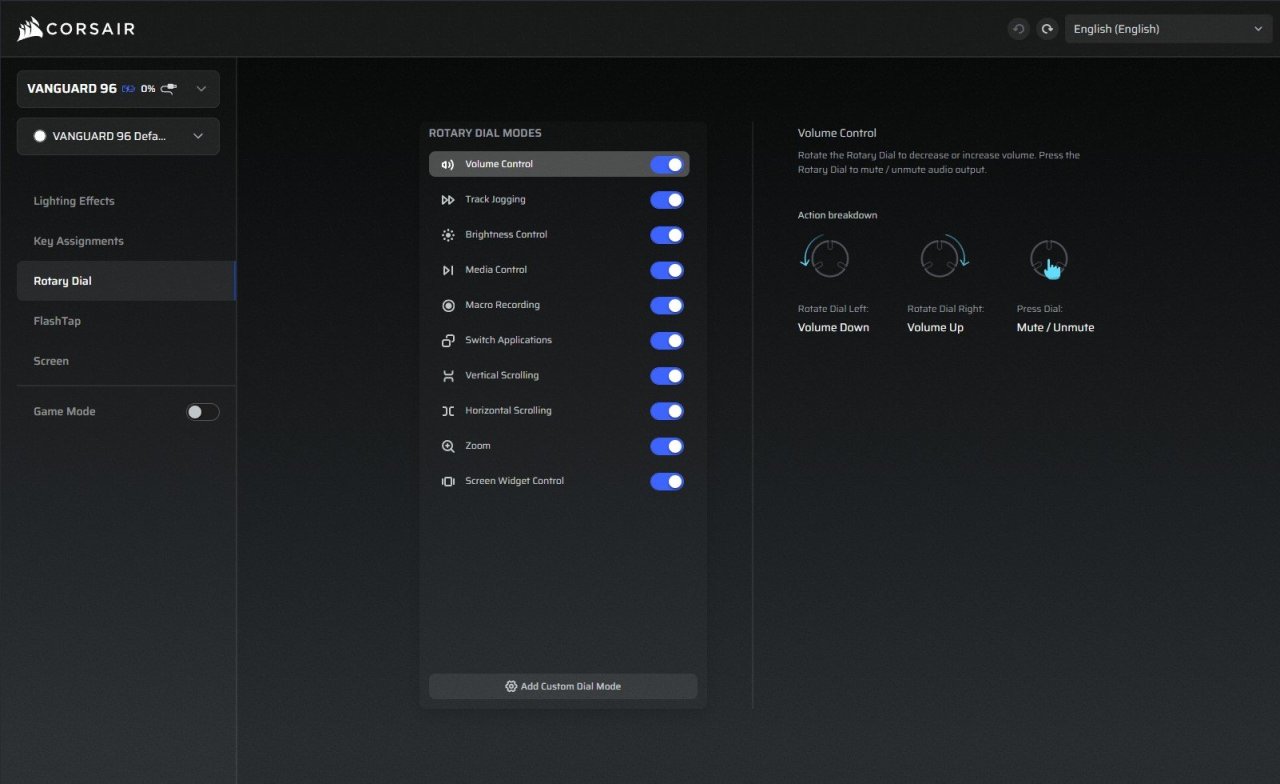This screenshot has height=784, width=1280.
Task: Toggle Screen Widget Control off
Action: click(x=667, y=481)
